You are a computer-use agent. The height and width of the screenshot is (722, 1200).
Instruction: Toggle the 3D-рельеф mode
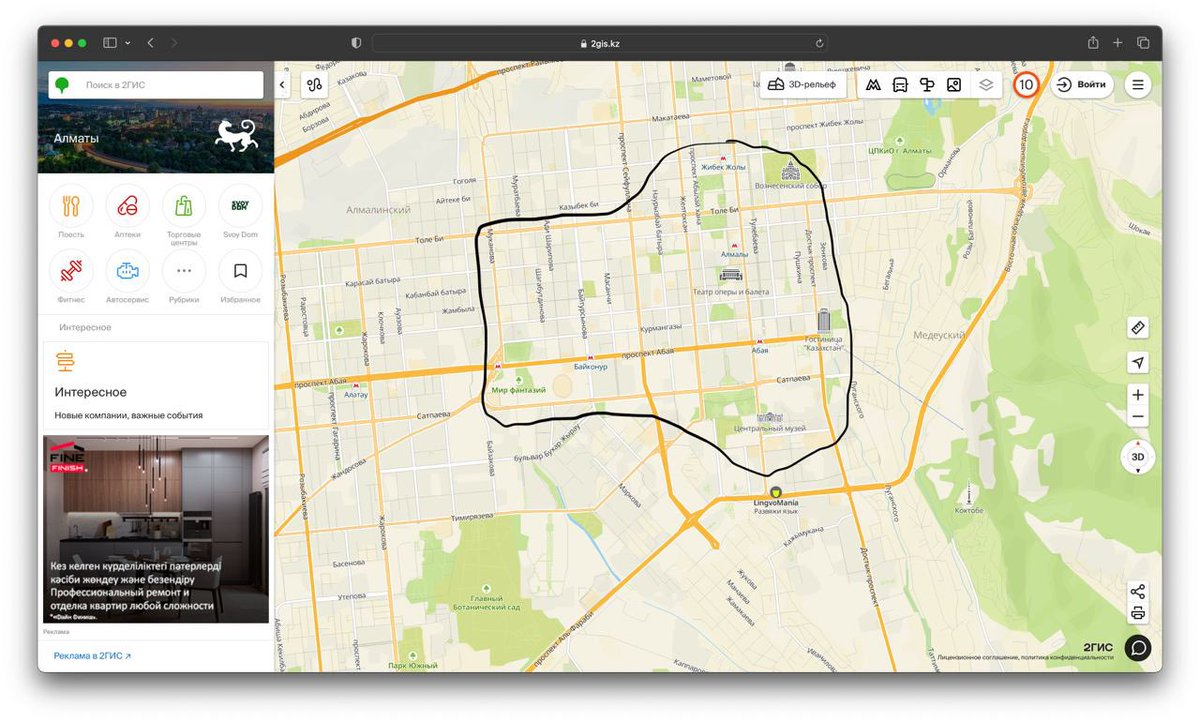[804, 85]
